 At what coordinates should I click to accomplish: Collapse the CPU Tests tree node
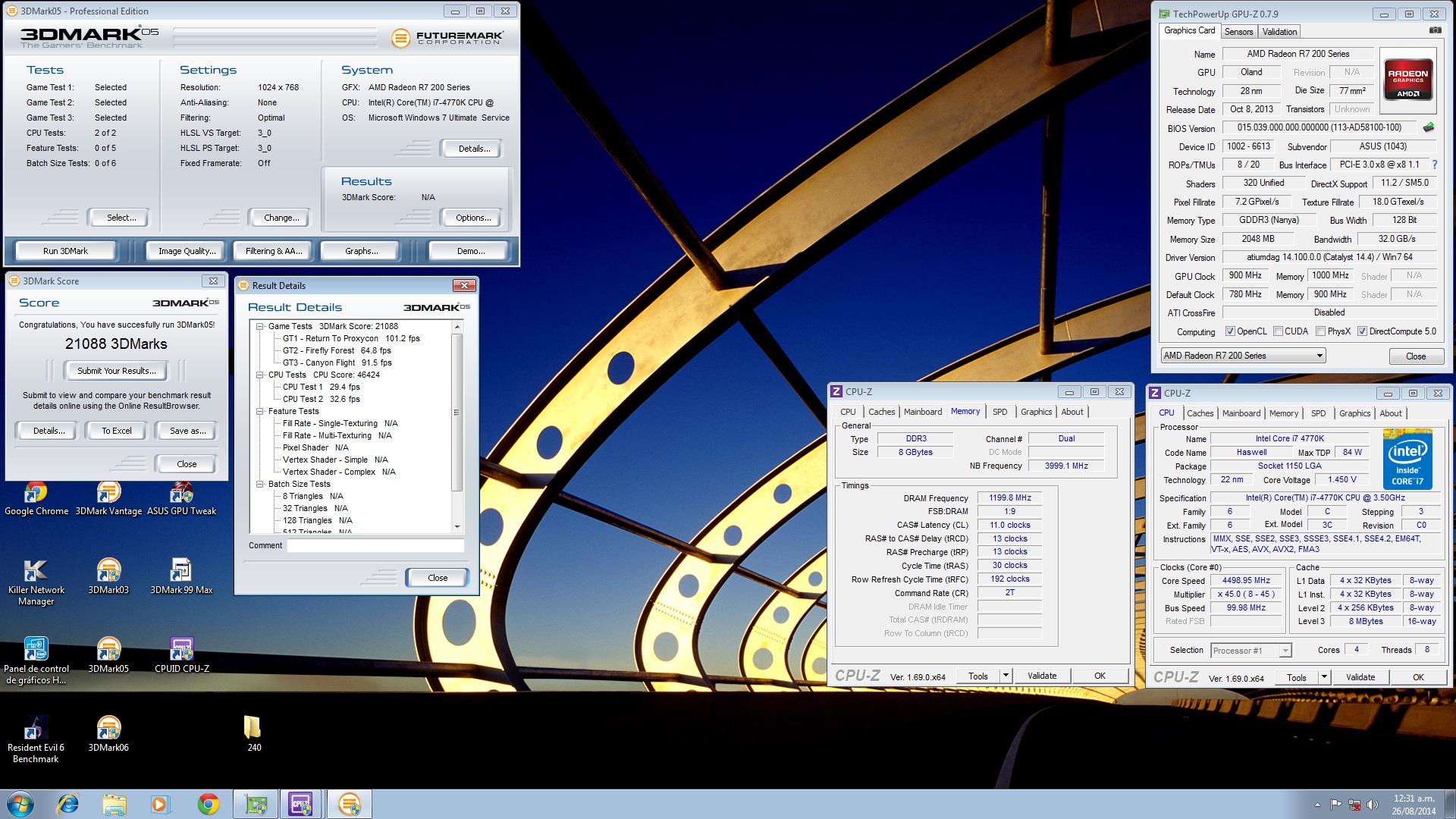[260, 375]
